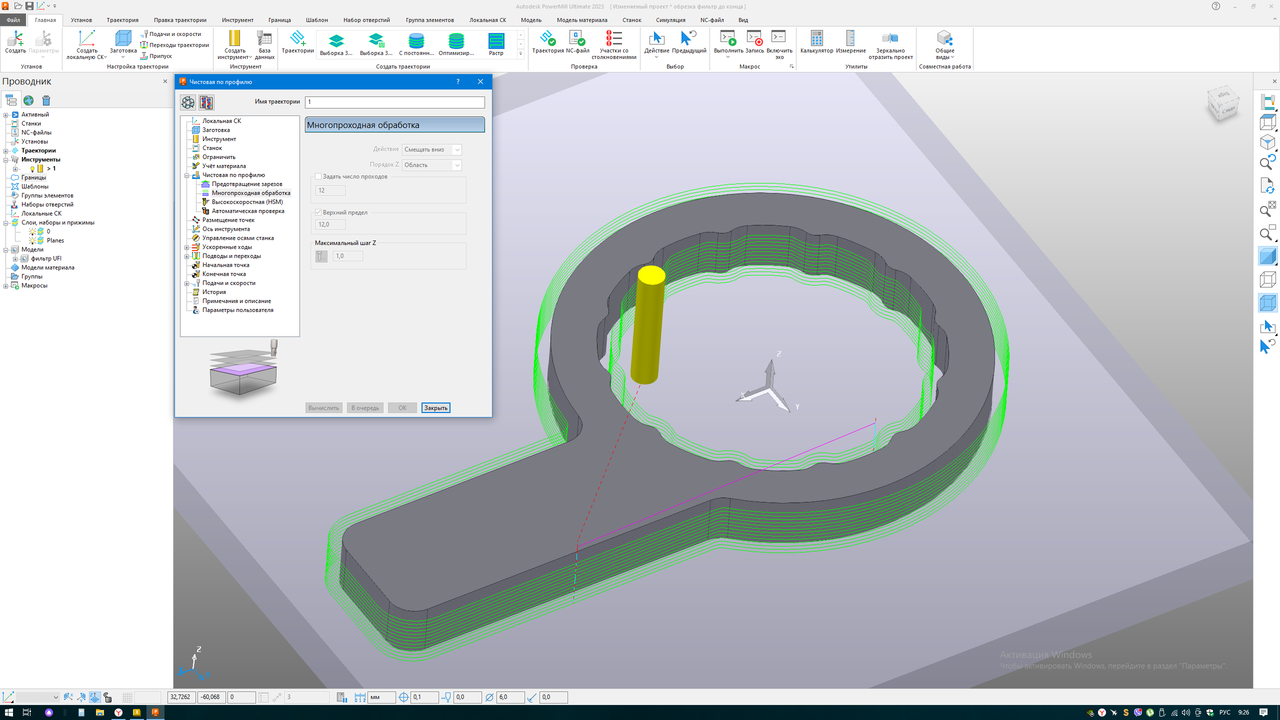Toggle Верхний предел checkbox
The image size is (1280, 720).
click(x=319, y=212)
